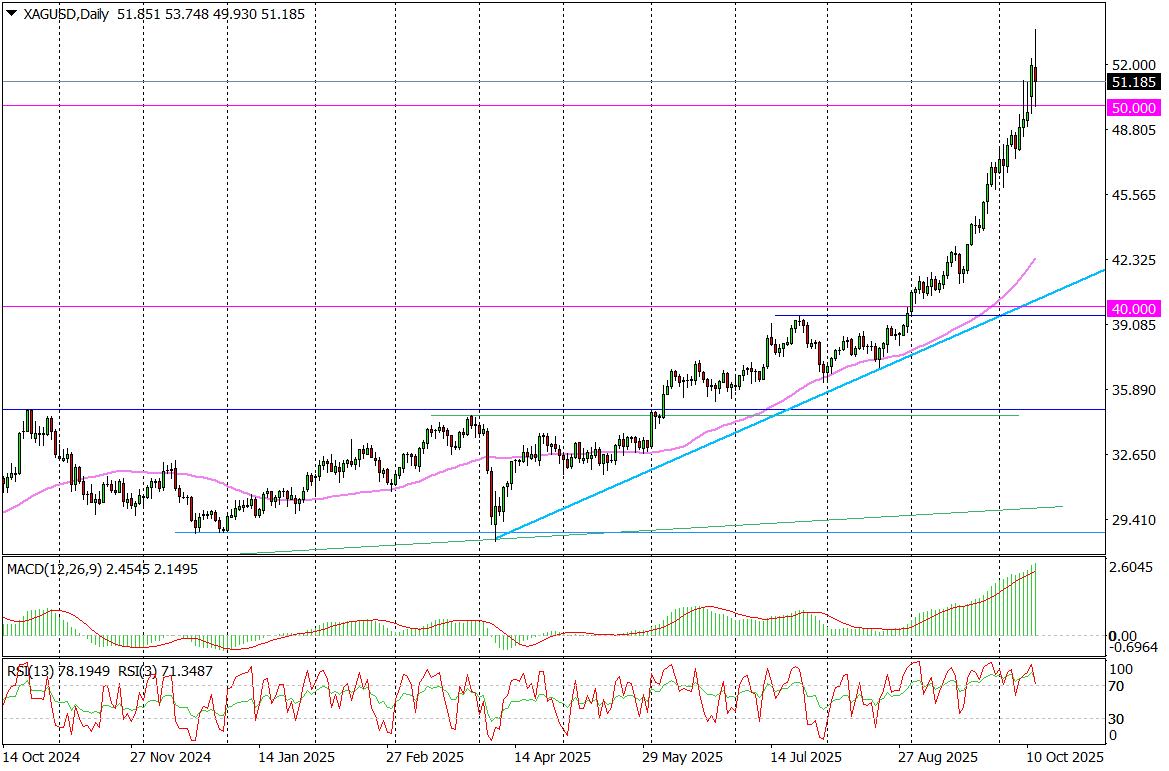Click the 29.410 price axis label
This screenshot has height=771, width=1169.
click(x=1132, y=520)
